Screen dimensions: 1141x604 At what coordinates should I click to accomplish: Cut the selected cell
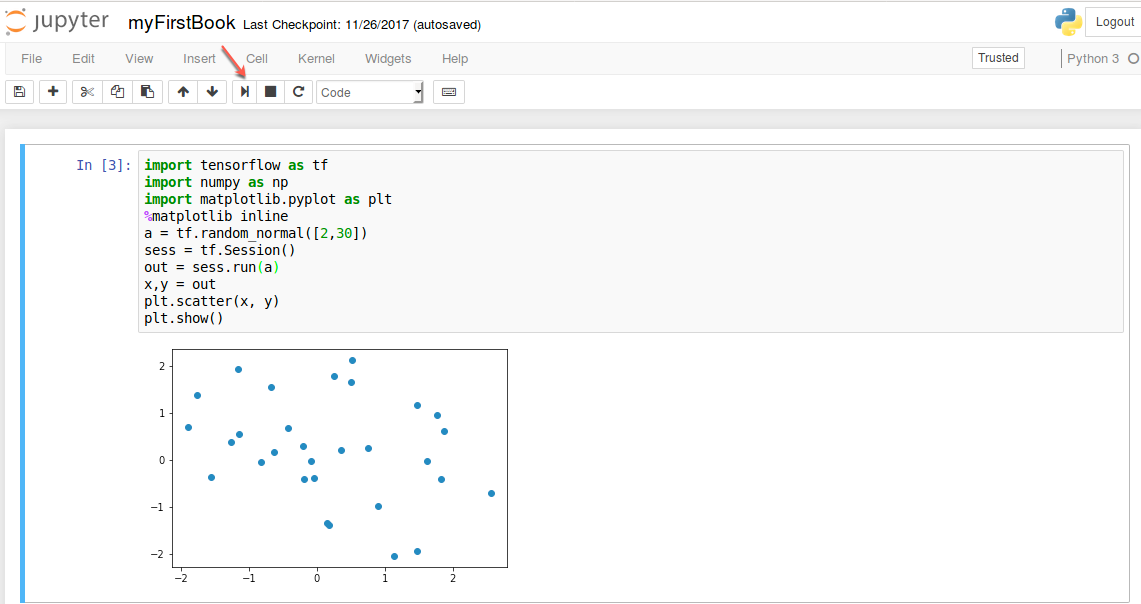click(86, 91)
